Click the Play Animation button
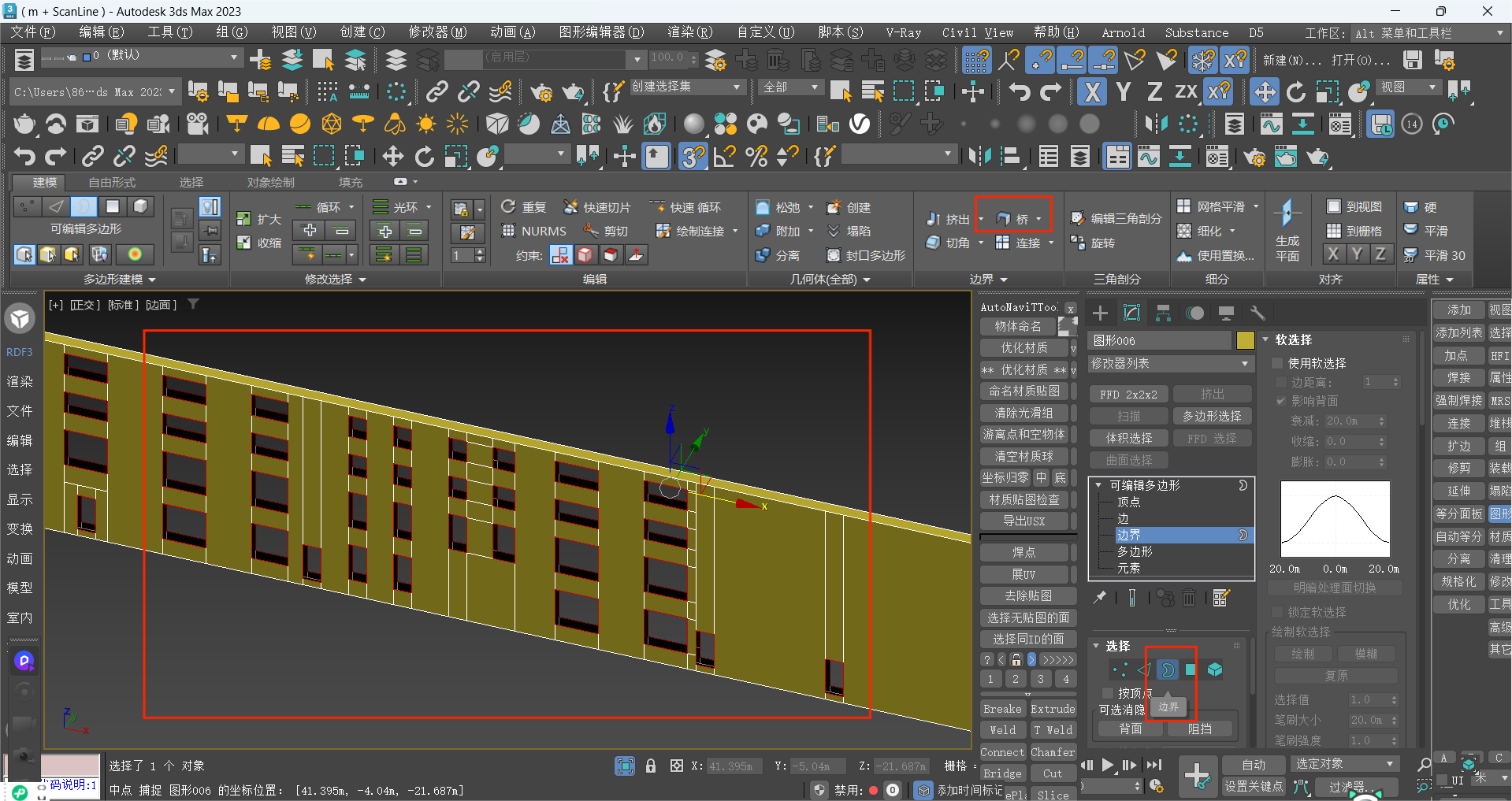The height and width of the screenshot is (801, 1512). [1108, 765]
